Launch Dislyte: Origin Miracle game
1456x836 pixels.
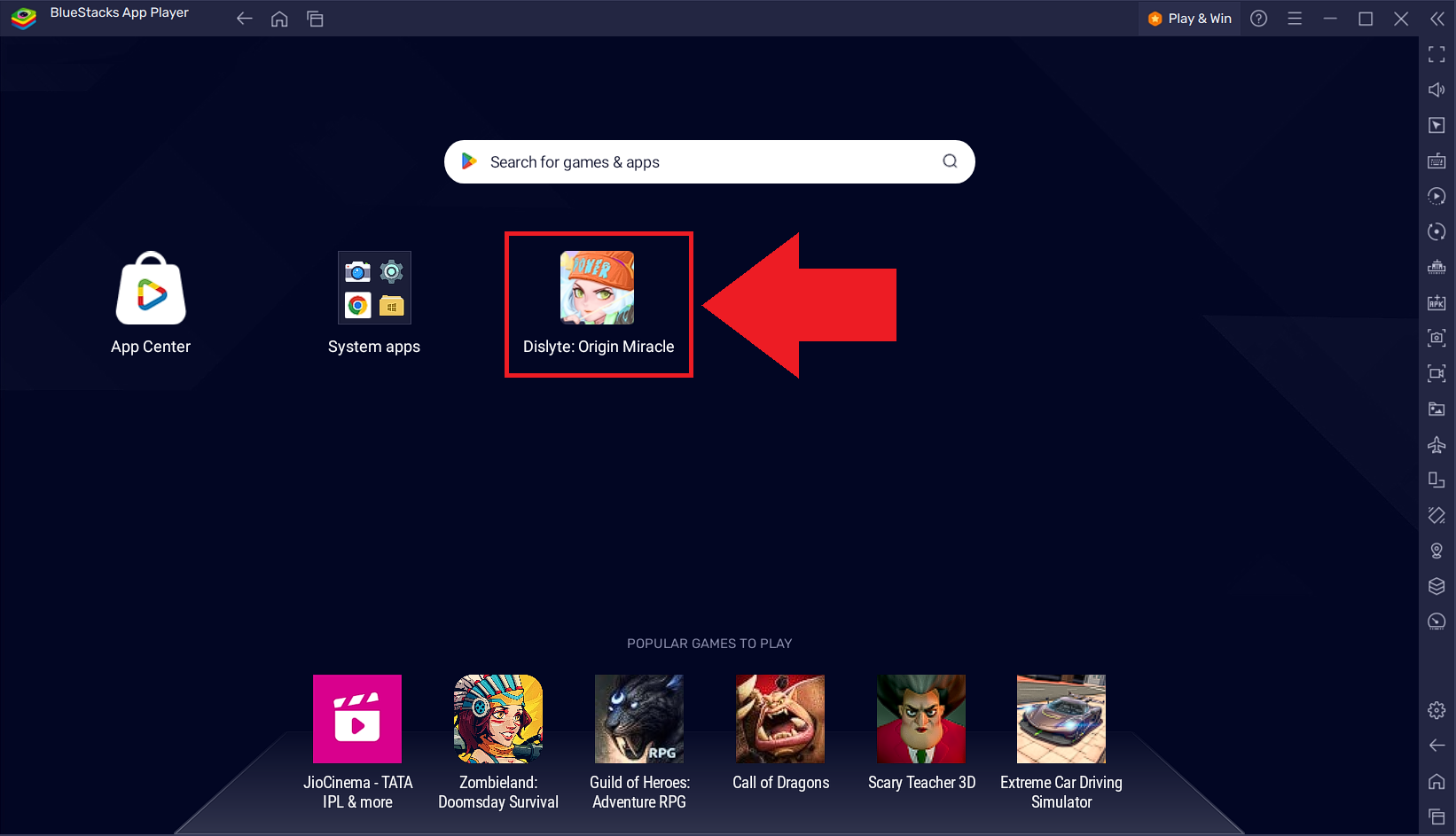(598, 287)
